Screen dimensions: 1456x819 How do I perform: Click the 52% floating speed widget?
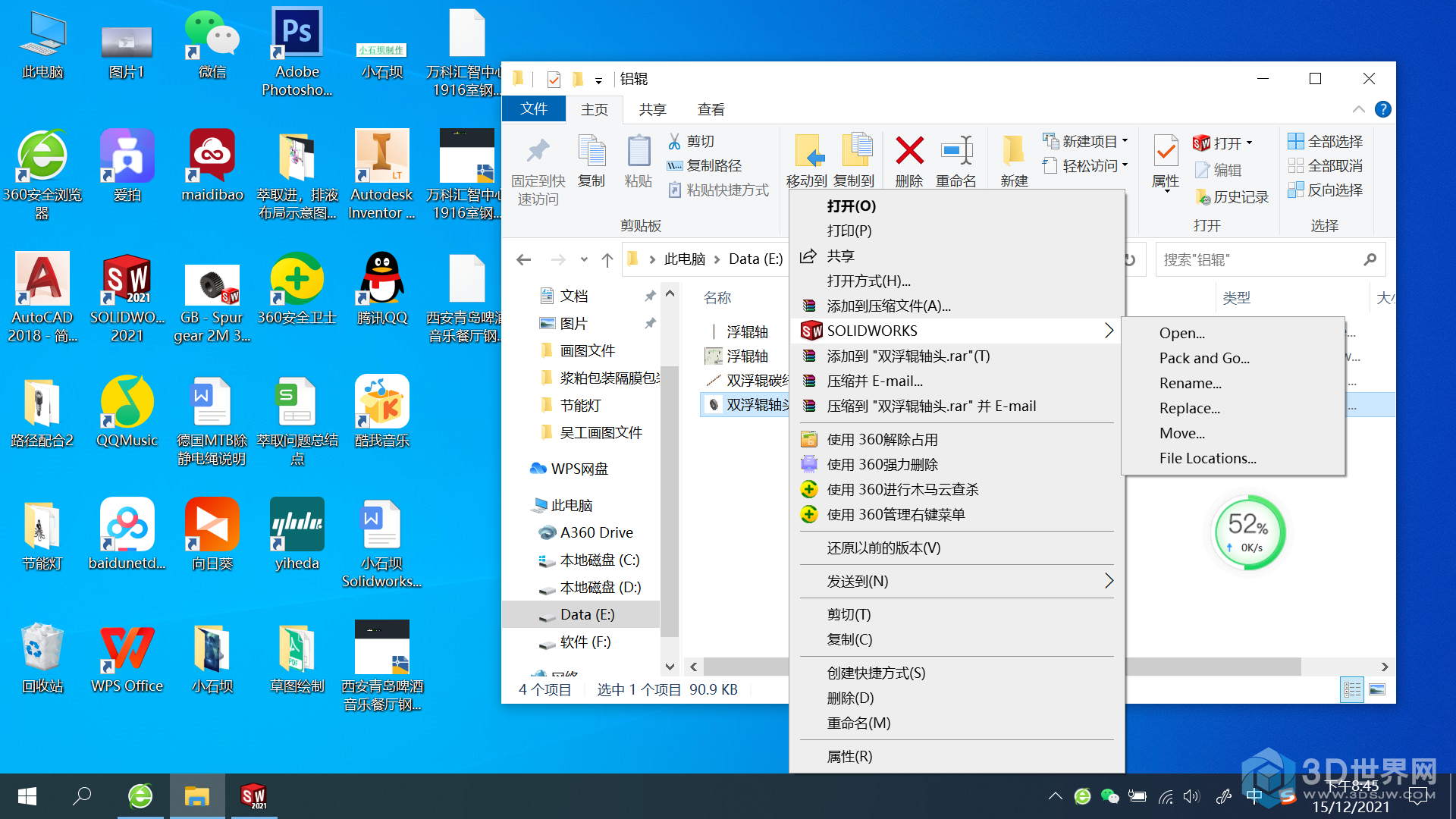[x=1249, y=532]
